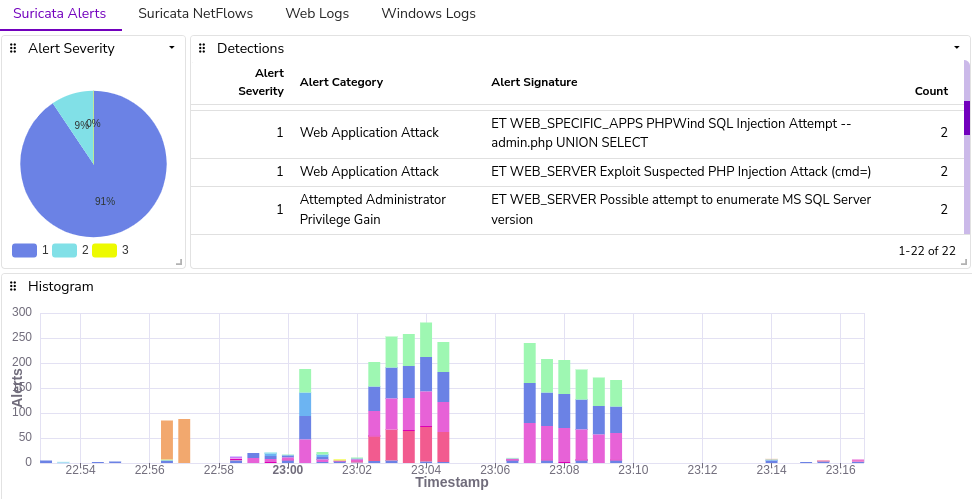Switch to the Suricata NetFlows tab
The width and height of the screenshot is (972, 499).
(x=196, y=14)
